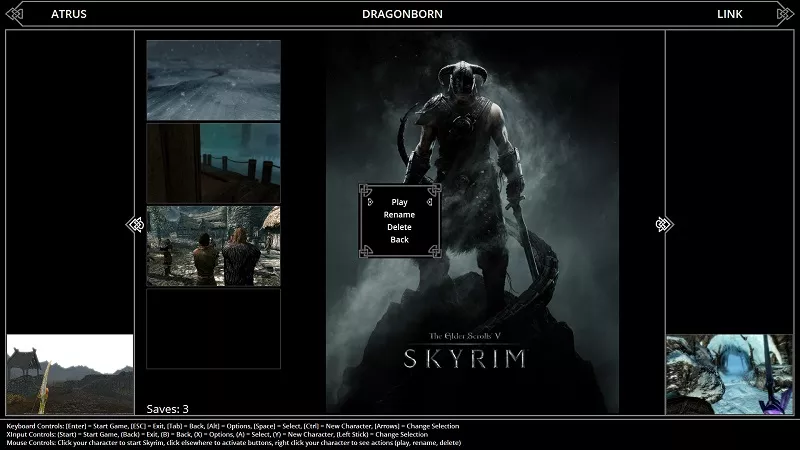
Task: Click the XInput Controls help line
Action: click(217, 434)
